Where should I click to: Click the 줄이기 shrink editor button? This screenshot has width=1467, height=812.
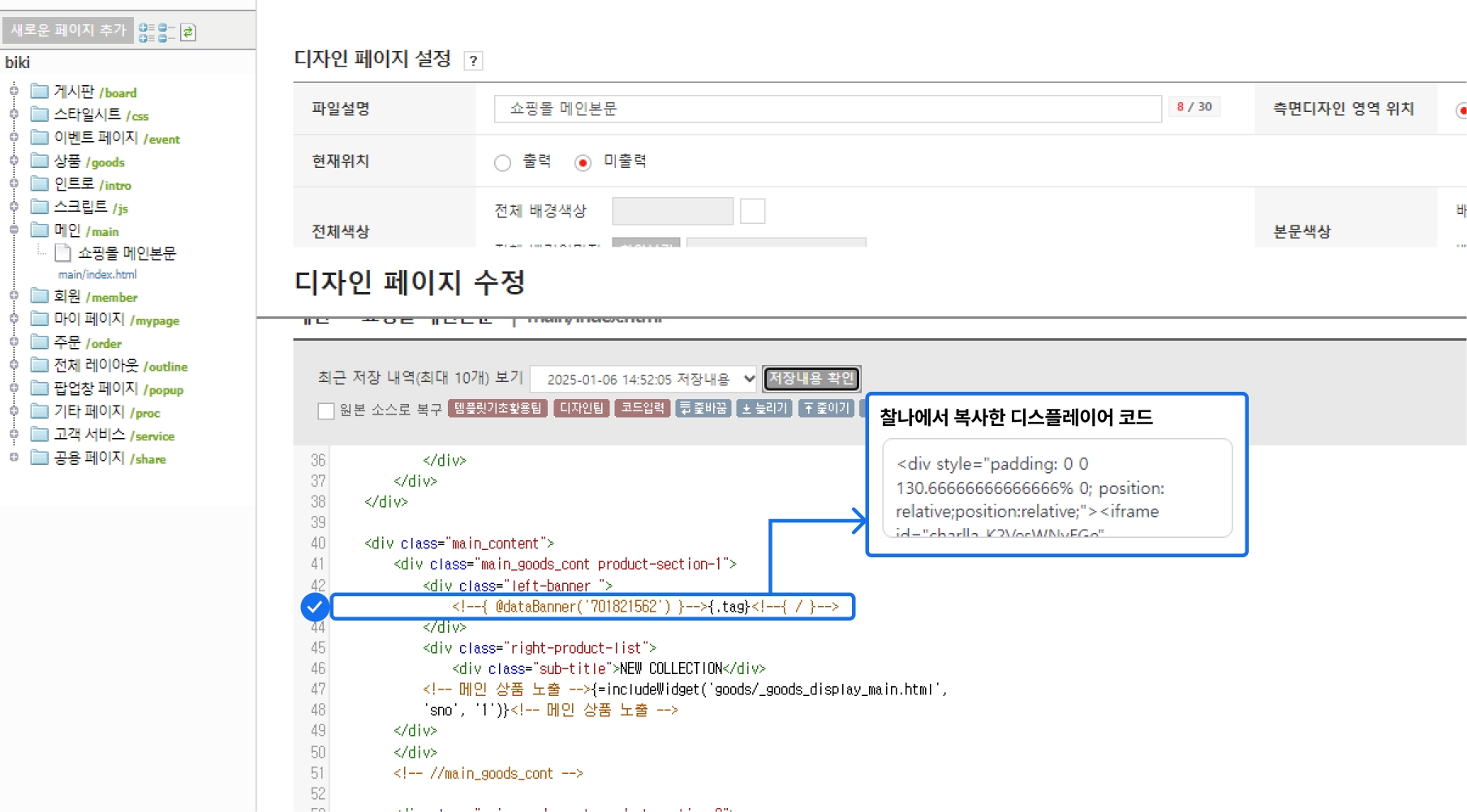825,408
